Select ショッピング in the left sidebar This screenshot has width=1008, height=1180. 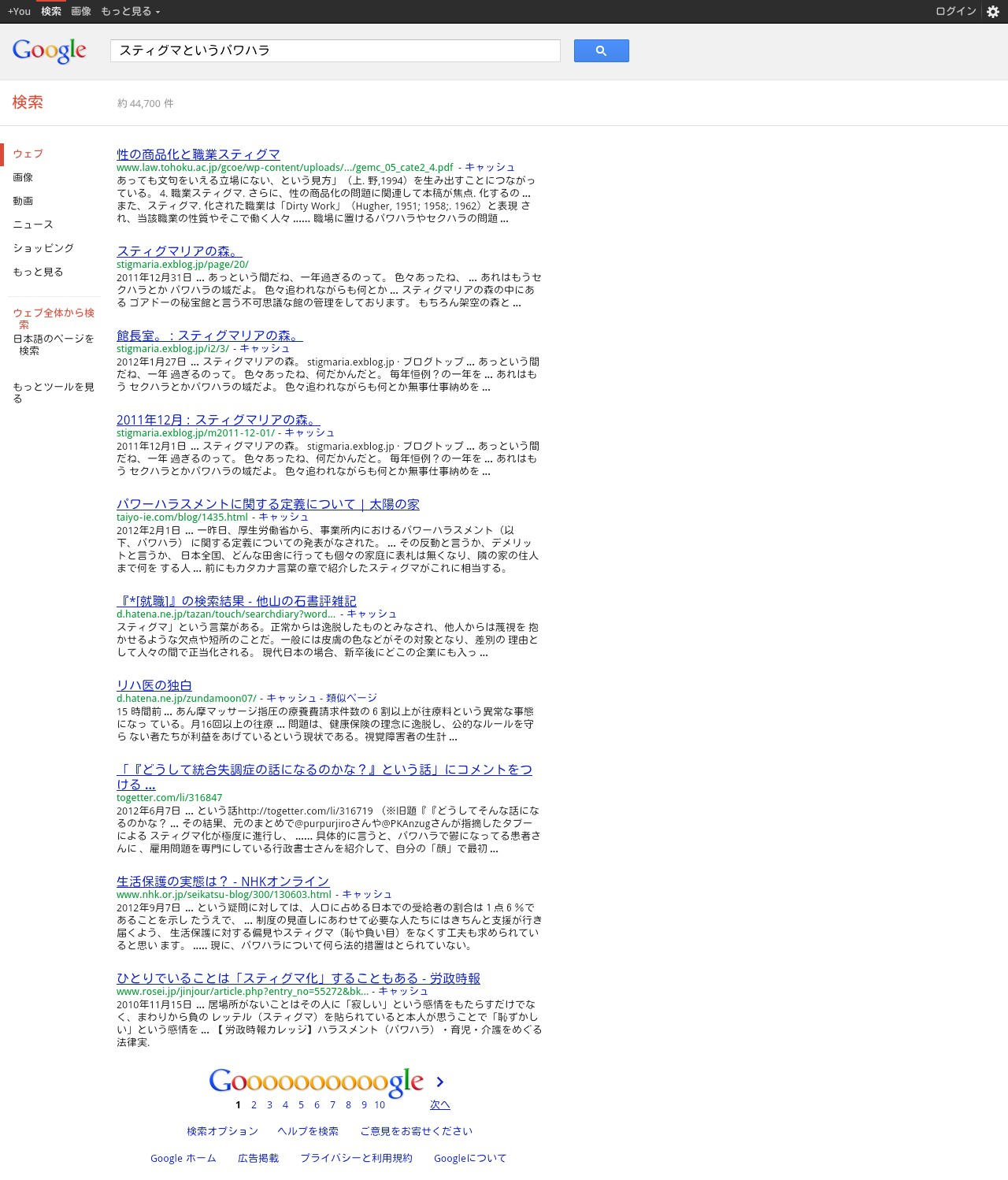coord(43,248)
